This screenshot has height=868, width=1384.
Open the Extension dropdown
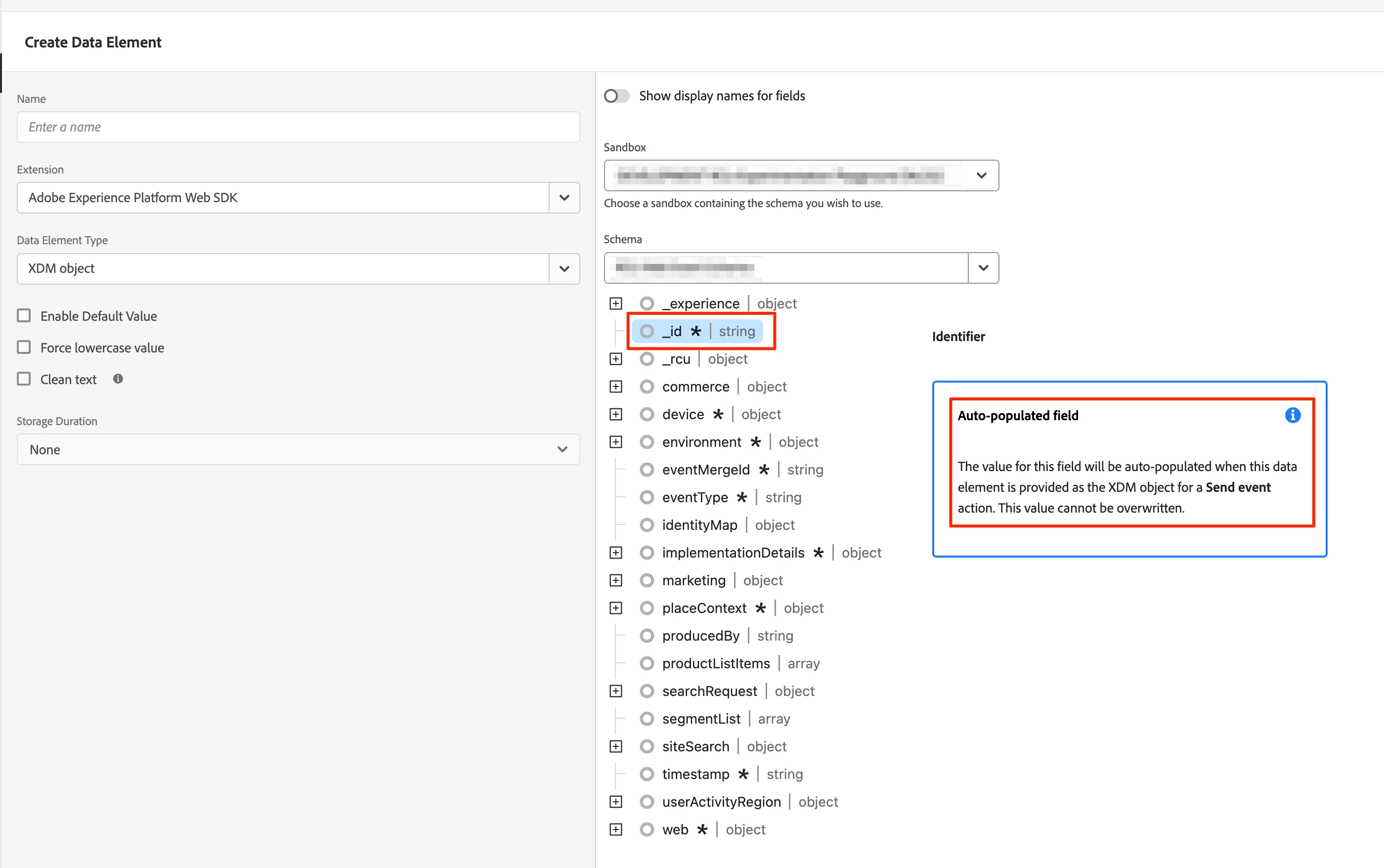(x=563, y=198)
